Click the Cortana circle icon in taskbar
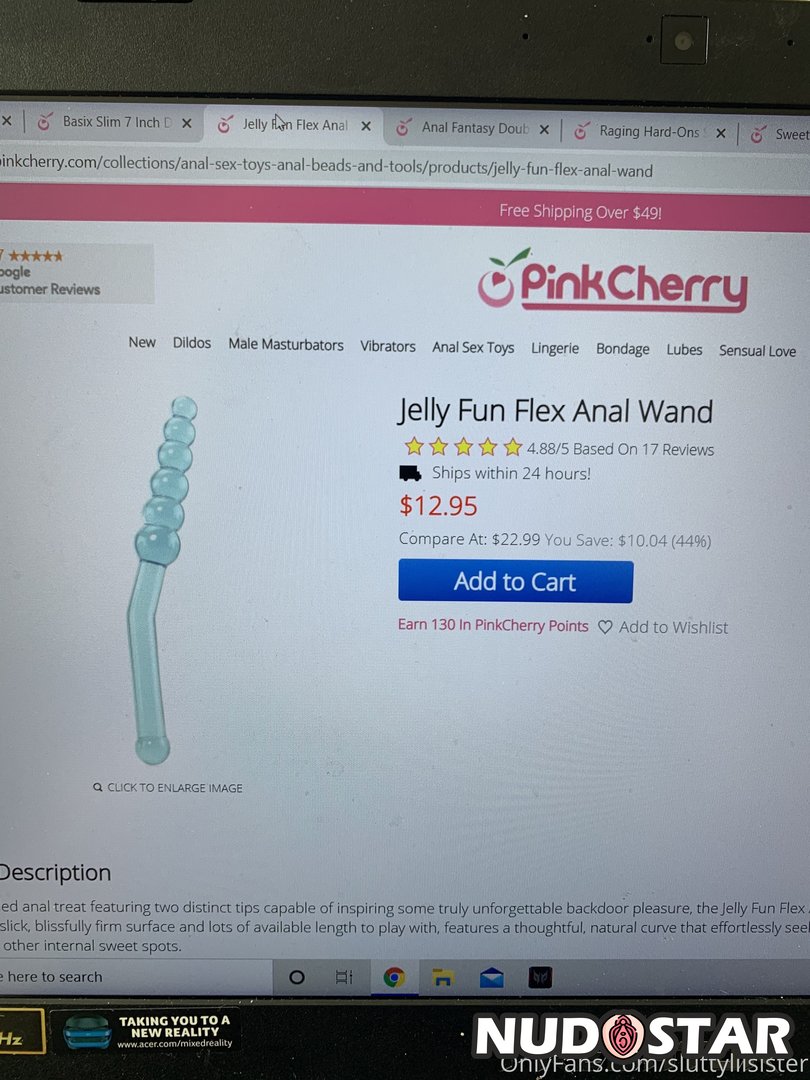 point(297,977)
